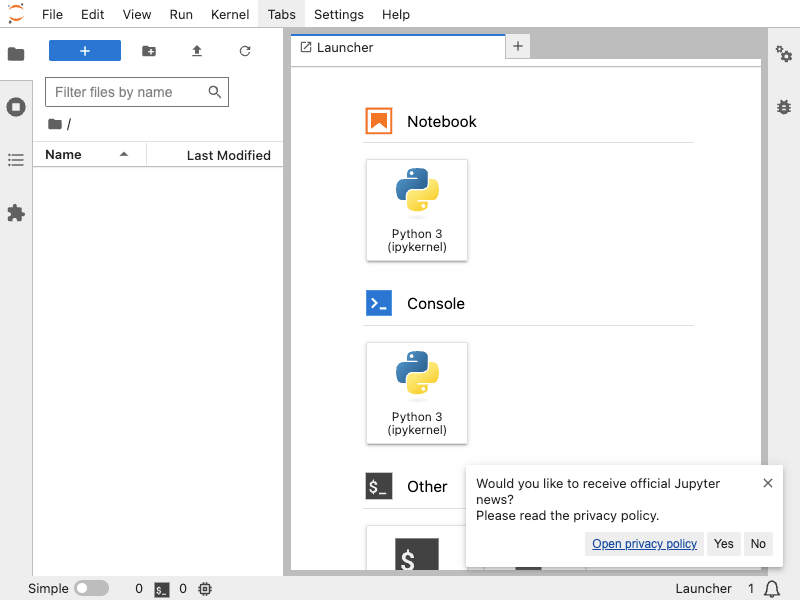Click the JupyterLab logo
Image resolution: width=800 pixels, height=600 pixels.
pyautogui.click(x=16, y=14)
